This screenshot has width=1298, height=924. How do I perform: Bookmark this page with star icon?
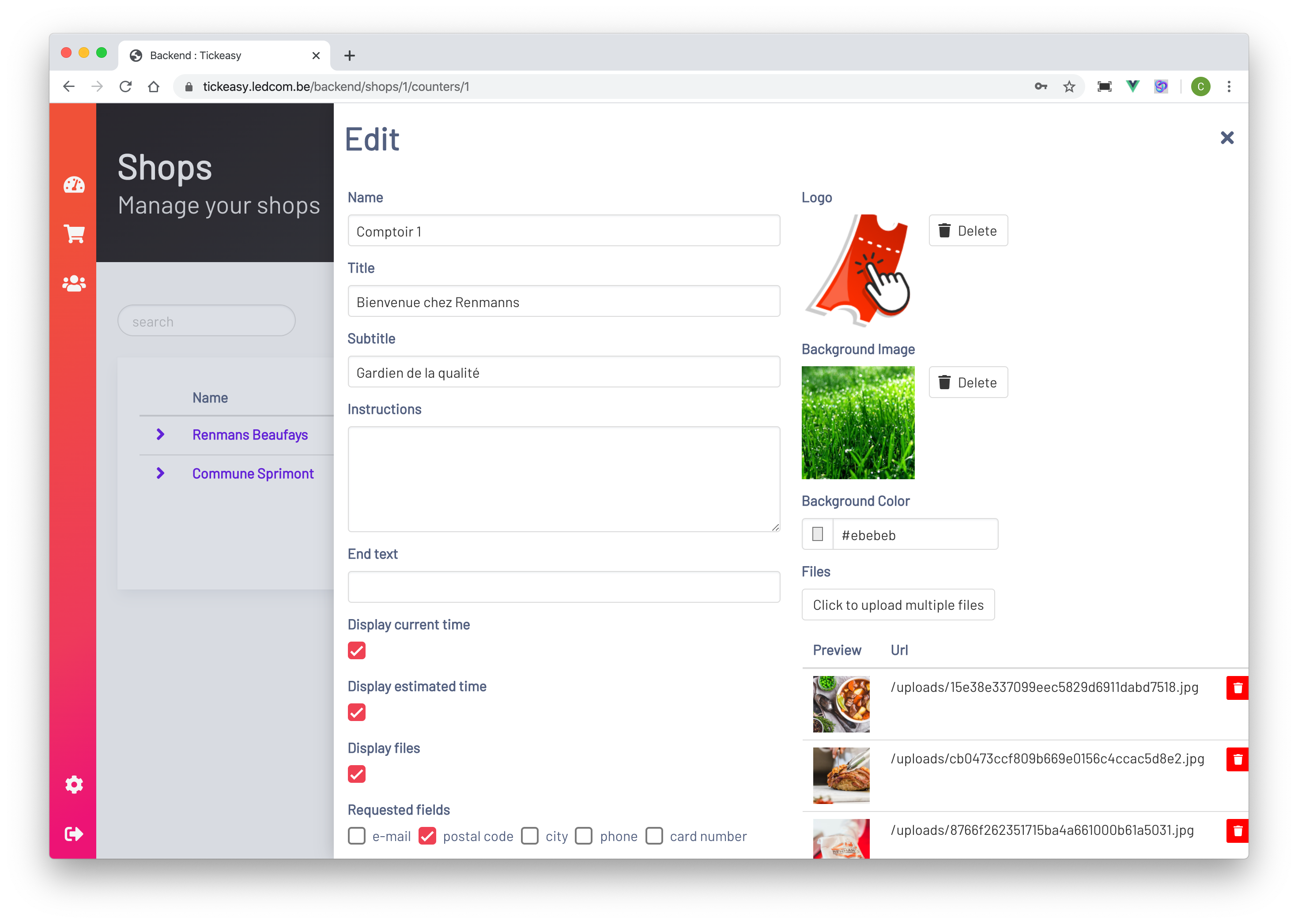pyautogui.click(x=1068, y=86)
